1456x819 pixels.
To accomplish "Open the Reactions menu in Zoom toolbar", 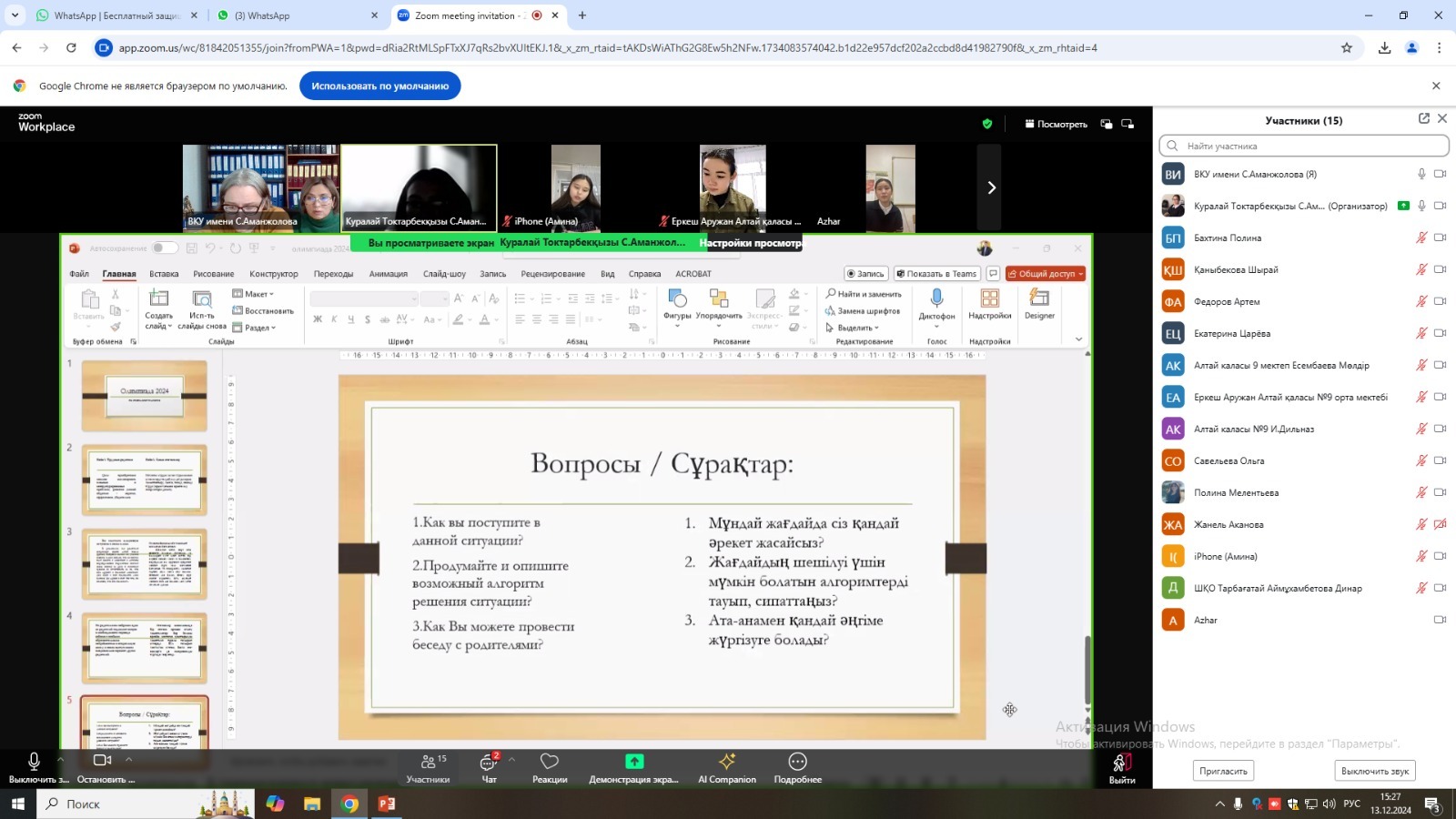I will [x=550, y=766].
